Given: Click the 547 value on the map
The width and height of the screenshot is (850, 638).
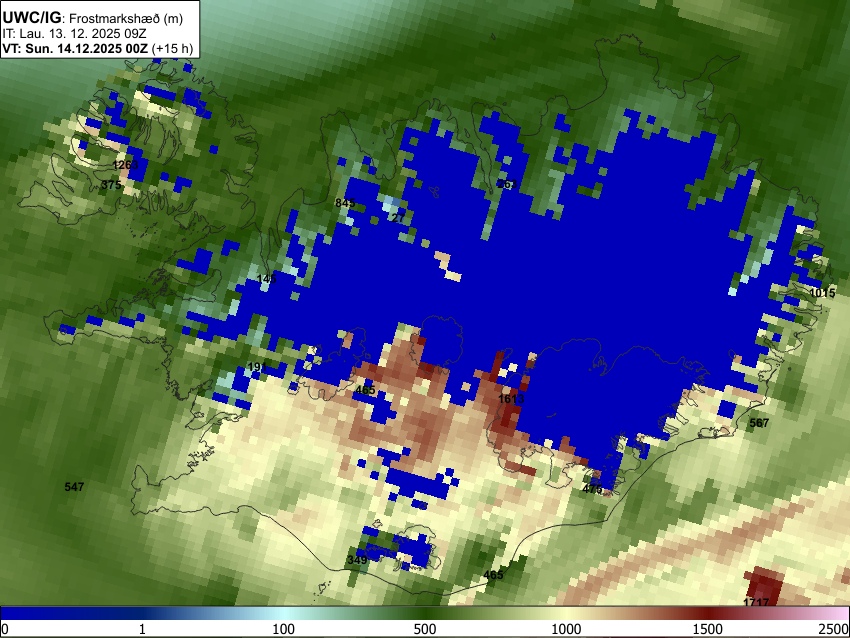Looking at the screenshot, I should [x=74, y=487].
